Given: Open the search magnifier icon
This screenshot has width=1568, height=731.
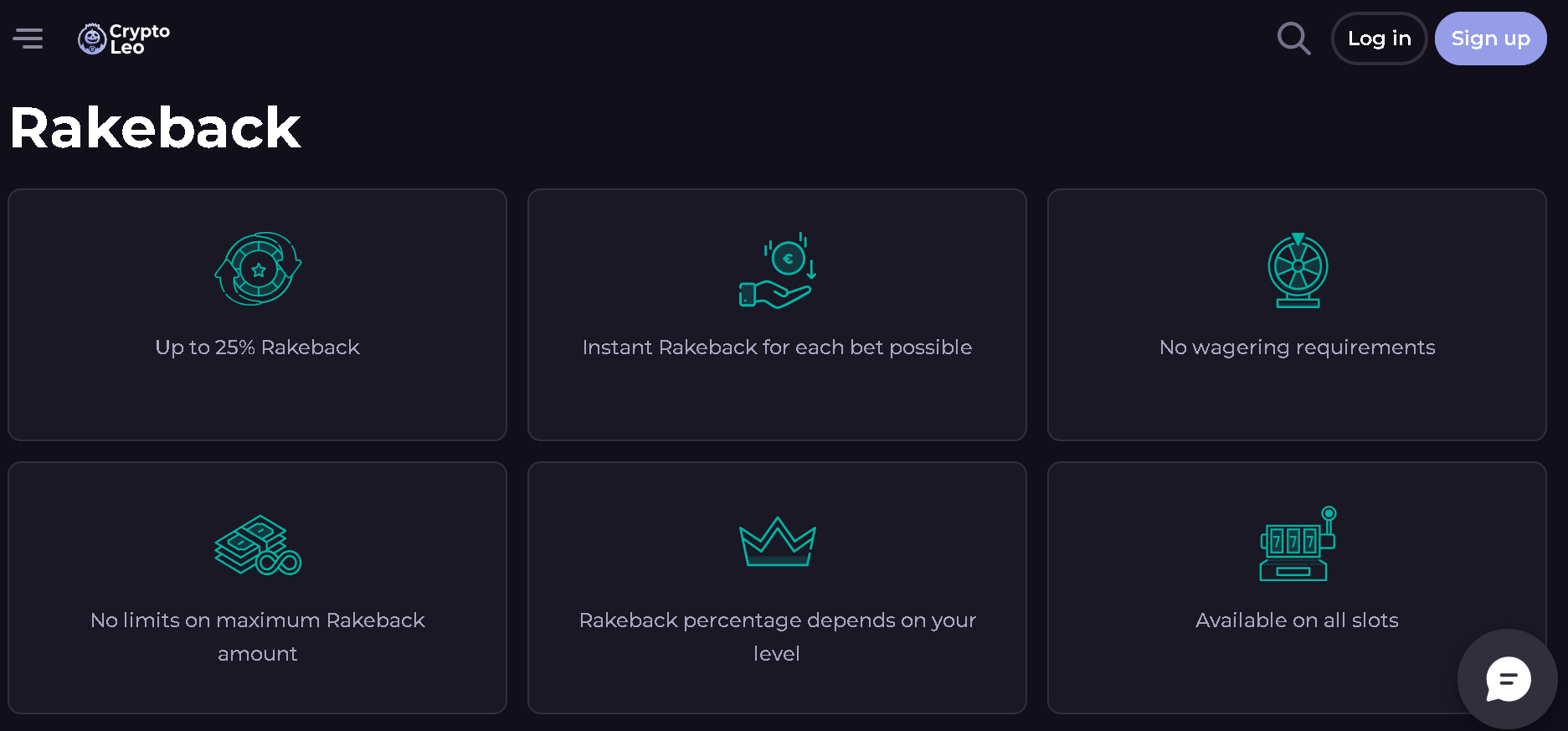Looking at the screenshot, I should pos(1293,39).
